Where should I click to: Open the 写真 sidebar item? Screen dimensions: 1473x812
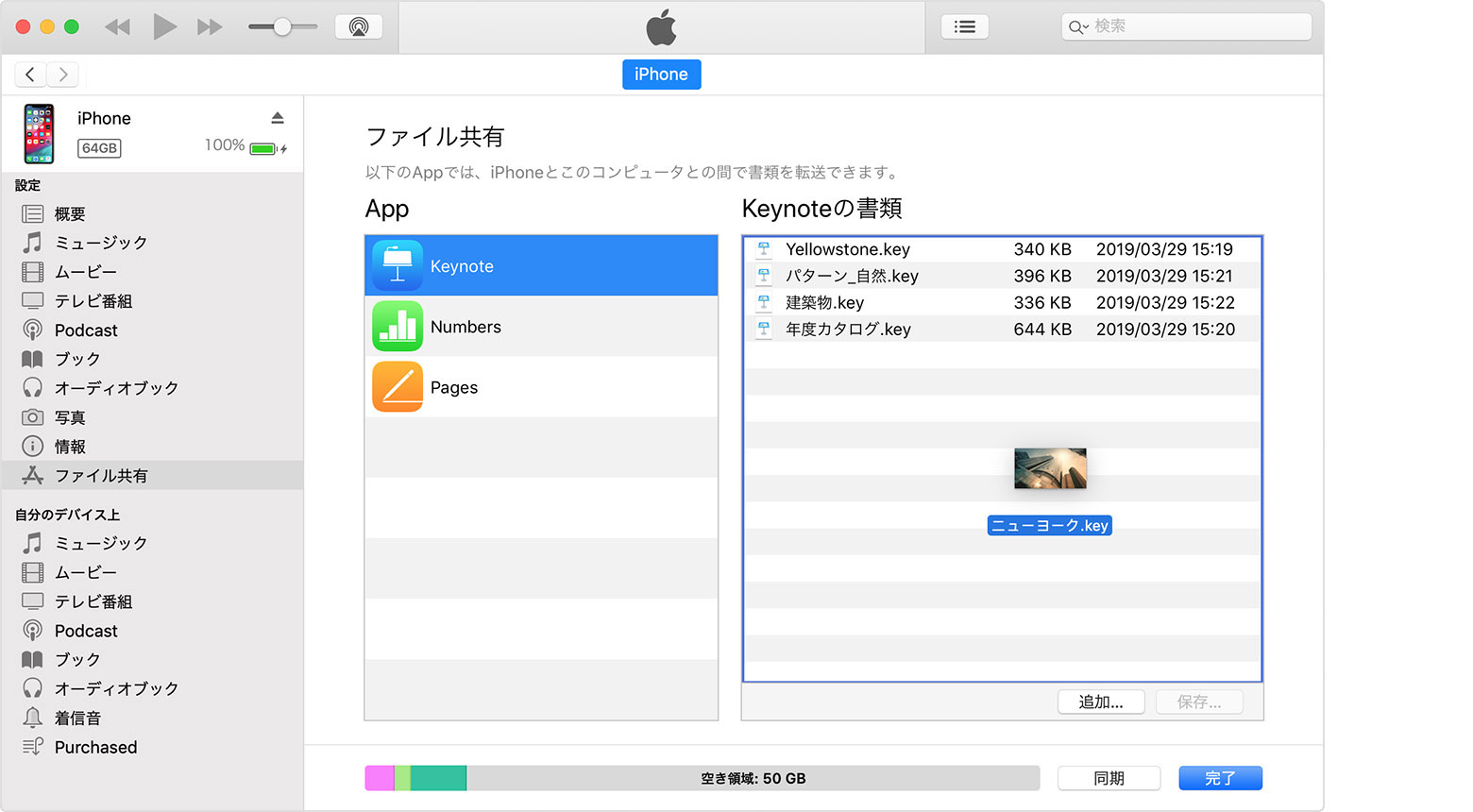[153, 417]
